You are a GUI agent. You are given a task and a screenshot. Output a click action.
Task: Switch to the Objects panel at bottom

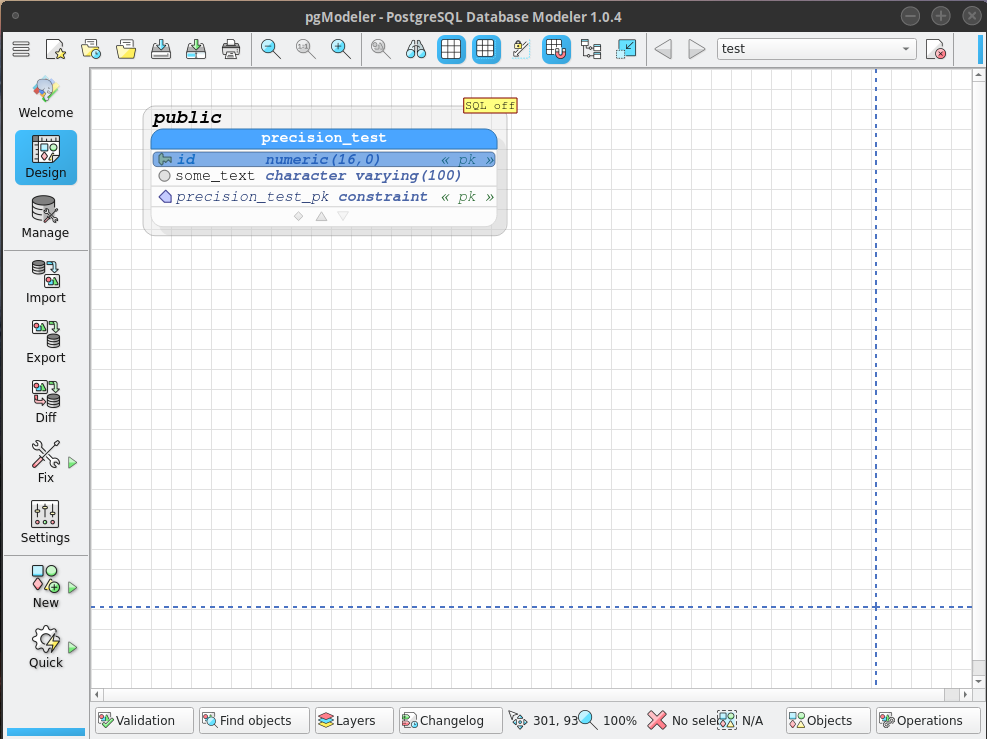[x=826, y=720]
